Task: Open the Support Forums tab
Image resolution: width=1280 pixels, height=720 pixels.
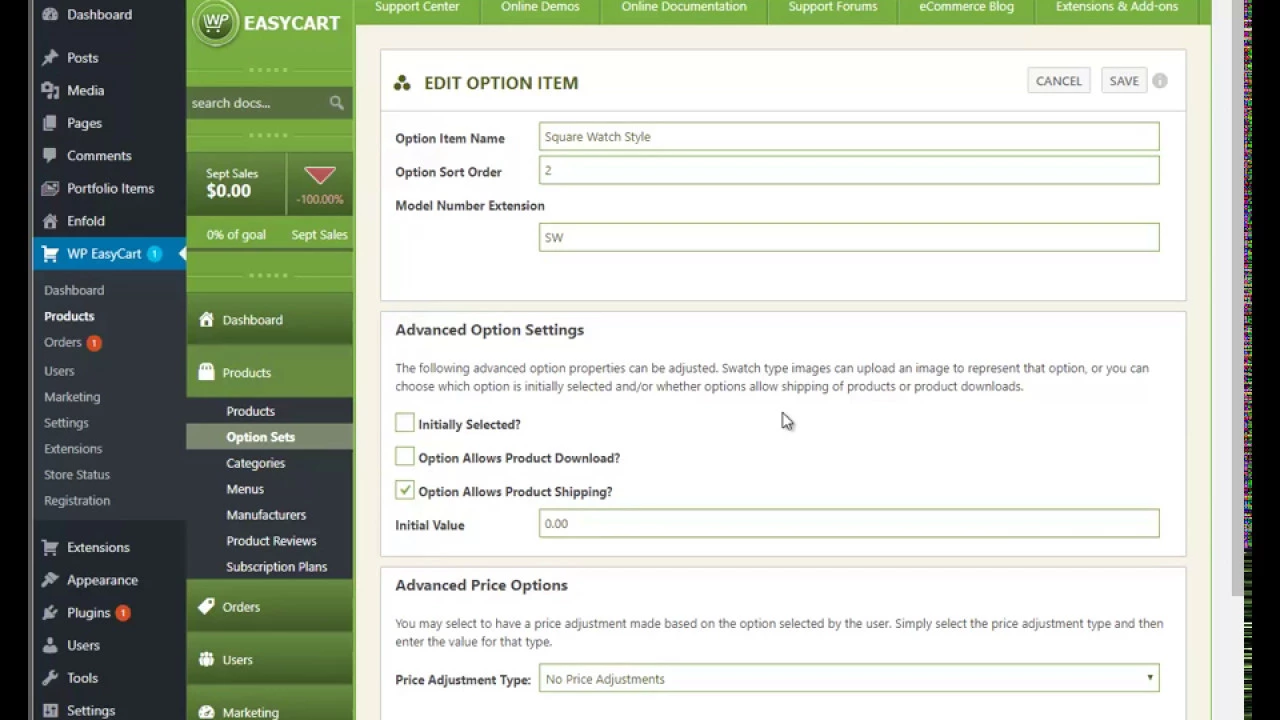Action: pyautogui.click(x=833, y=9)
